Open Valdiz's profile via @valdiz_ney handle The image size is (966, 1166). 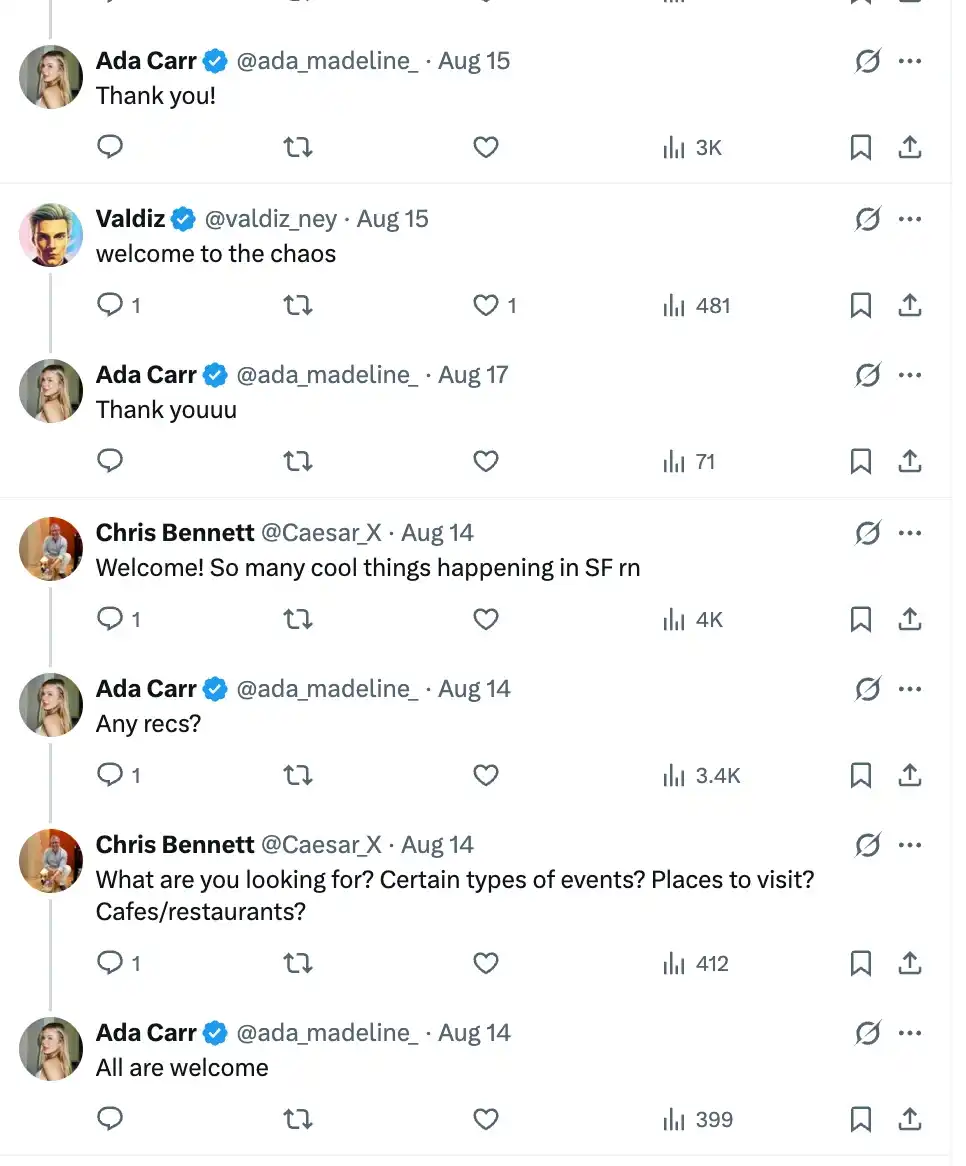click(271, 219)
